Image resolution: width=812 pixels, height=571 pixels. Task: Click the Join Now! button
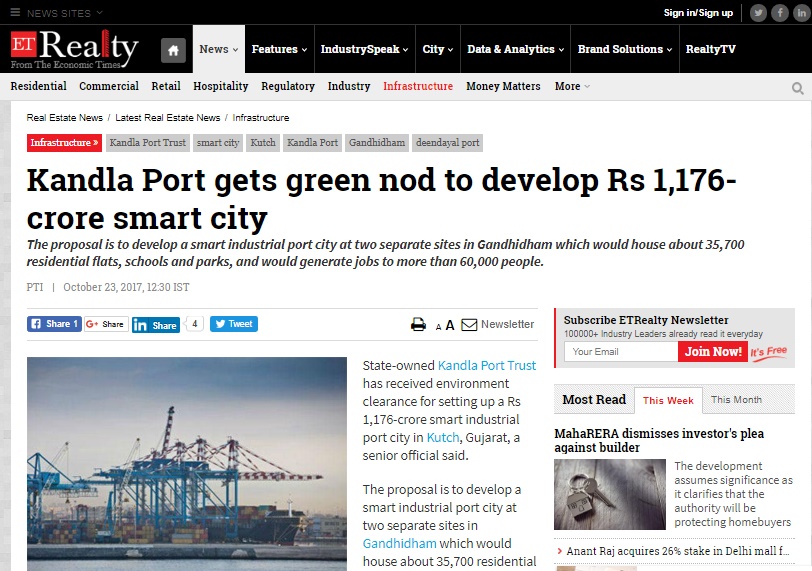(x=713, y=352)
